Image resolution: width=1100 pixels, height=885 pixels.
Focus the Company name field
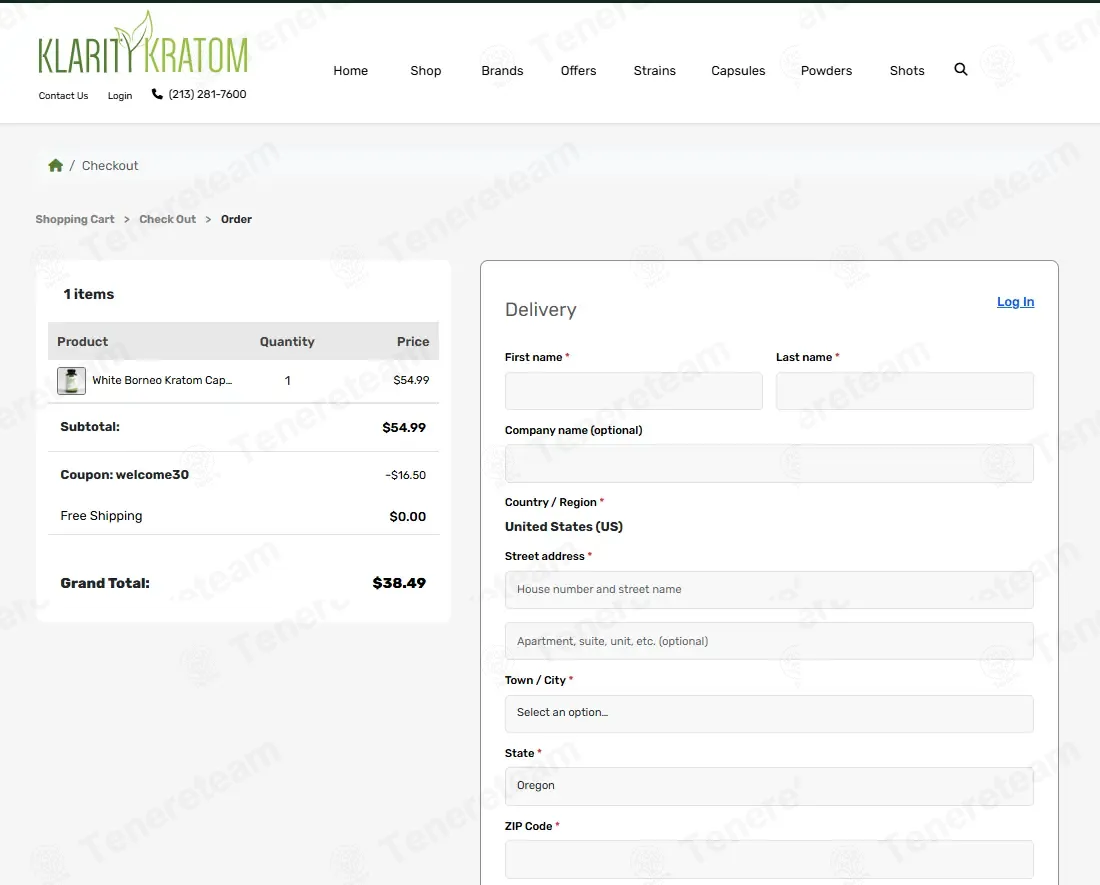click(x=769, y=464)
